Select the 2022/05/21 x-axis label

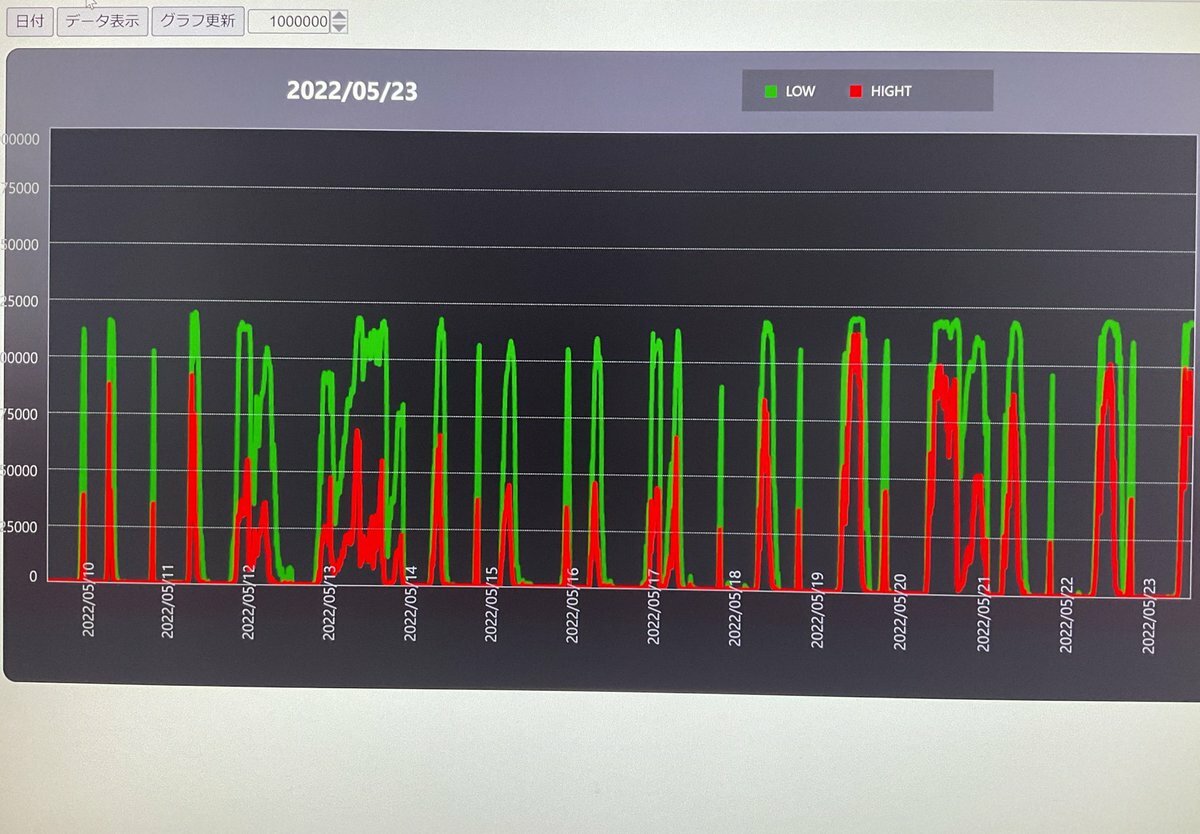click(x=984, y=613)
